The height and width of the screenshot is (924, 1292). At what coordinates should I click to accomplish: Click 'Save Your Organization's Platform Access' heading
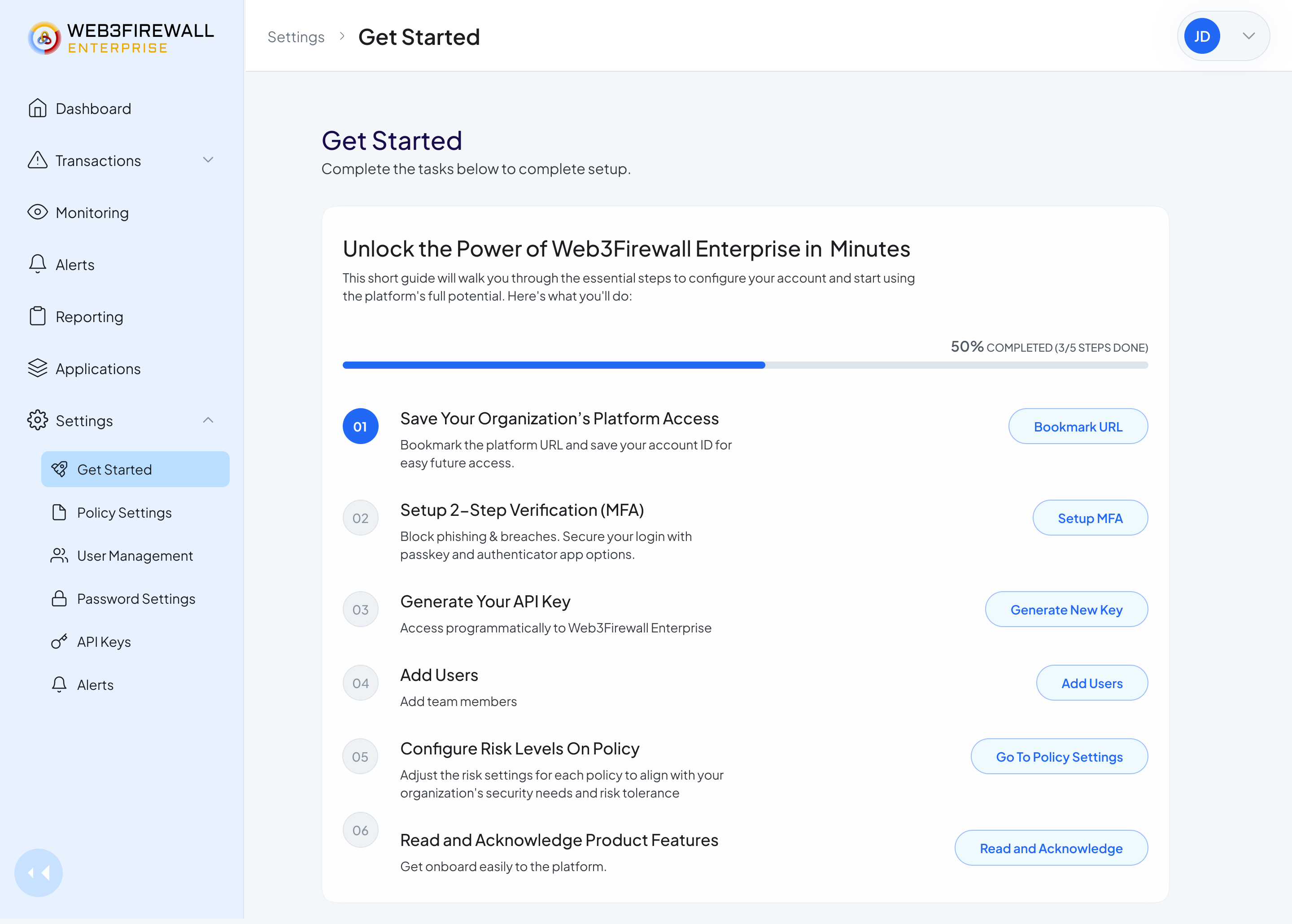click(x=559, y=418)
